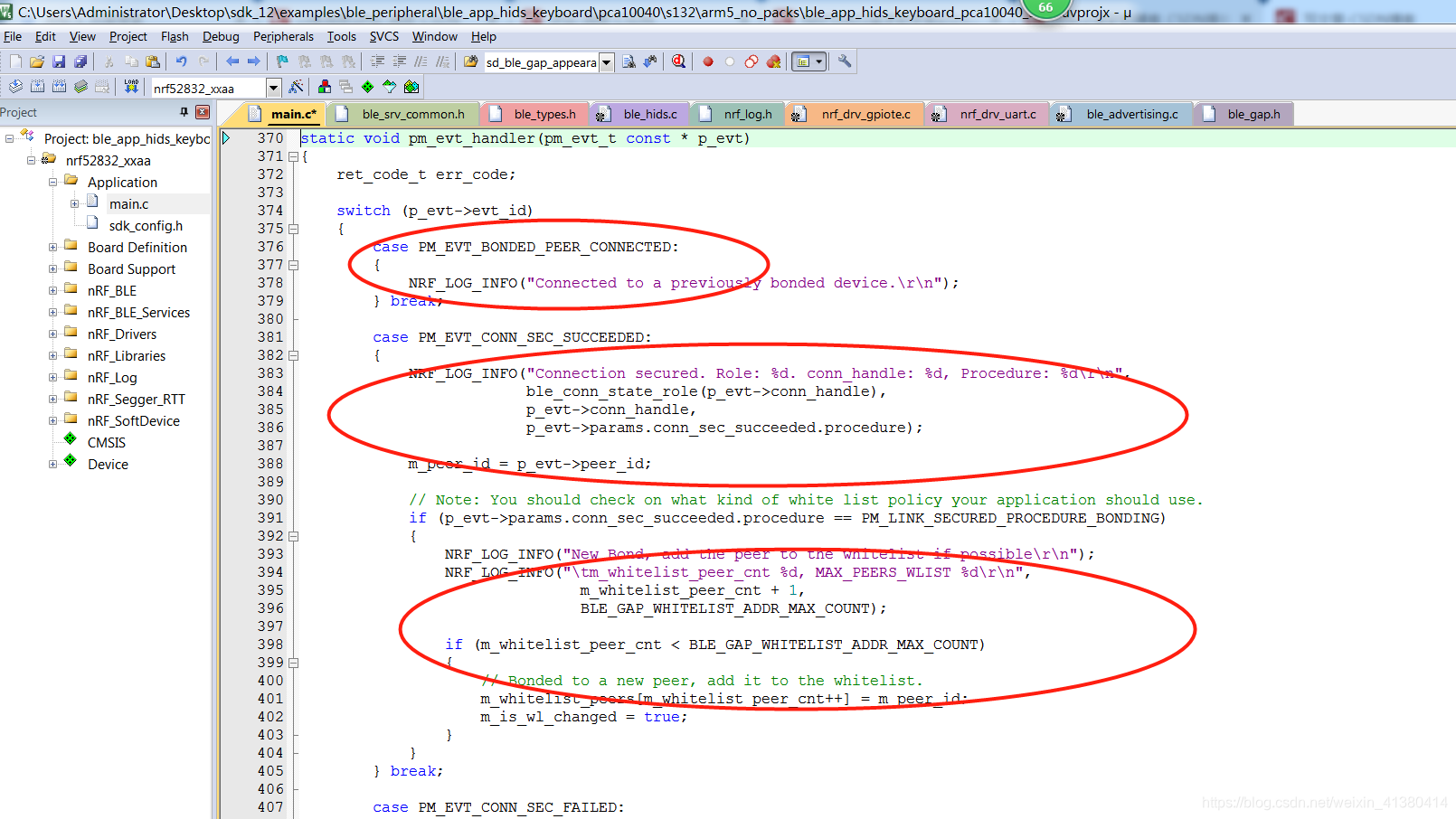Open Options for Target icon
1456x819 pixels.
(296, 87)
